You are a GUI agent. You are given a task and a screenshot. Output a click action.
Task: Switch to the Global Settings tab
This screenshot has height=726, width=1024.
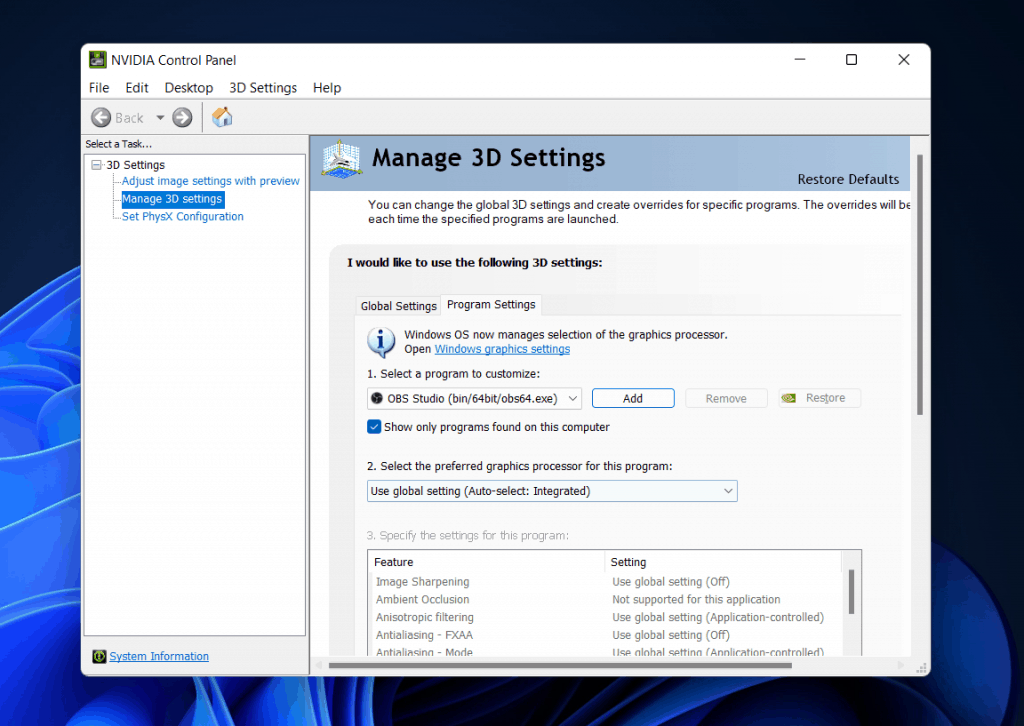[x=398, y=306]
